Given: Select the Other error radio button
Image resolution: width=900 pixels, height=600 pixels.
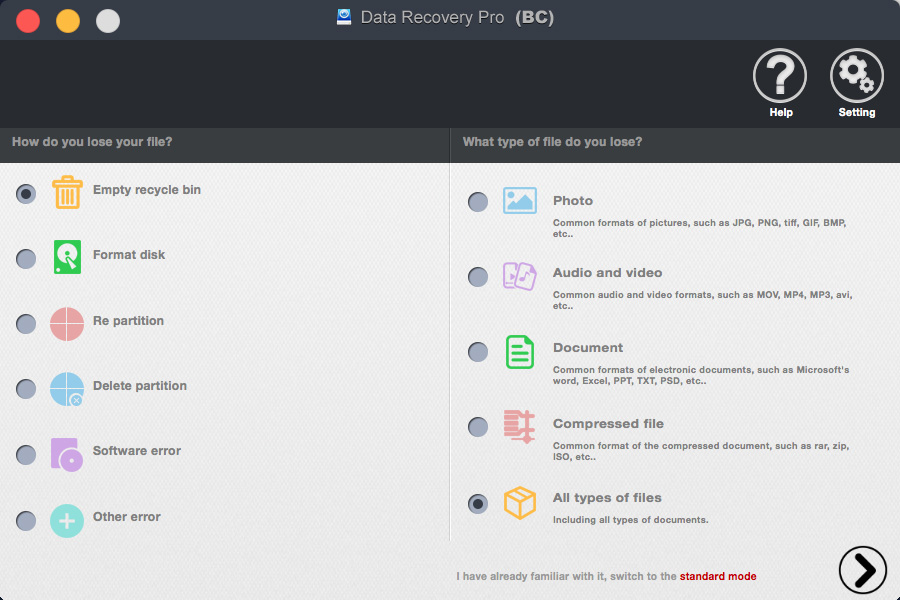Looking at the screenshot, I should (26, 520).
